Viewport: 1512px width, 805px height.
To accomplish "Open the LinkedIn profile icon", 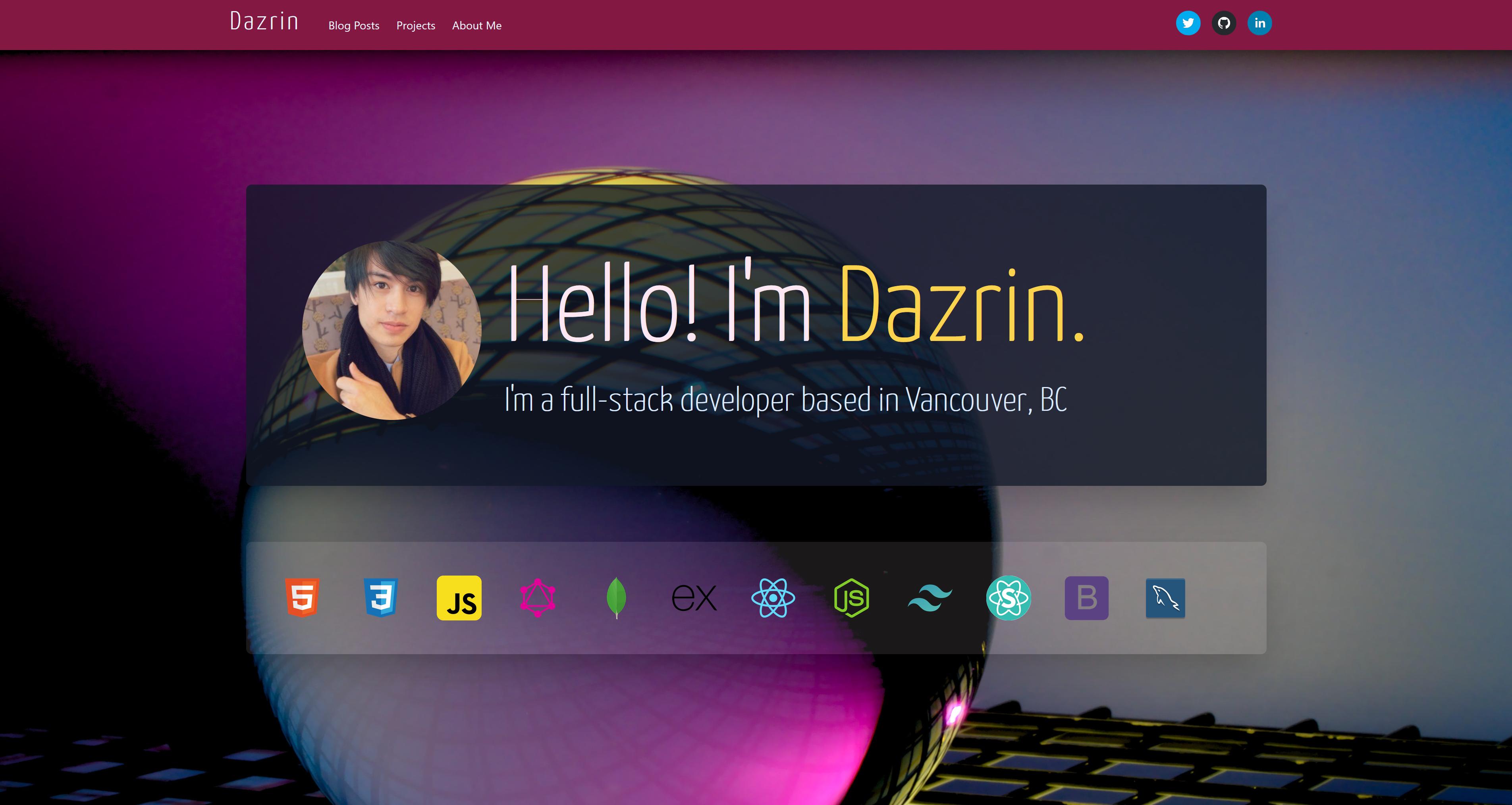I will click(x=1259, y=23).
